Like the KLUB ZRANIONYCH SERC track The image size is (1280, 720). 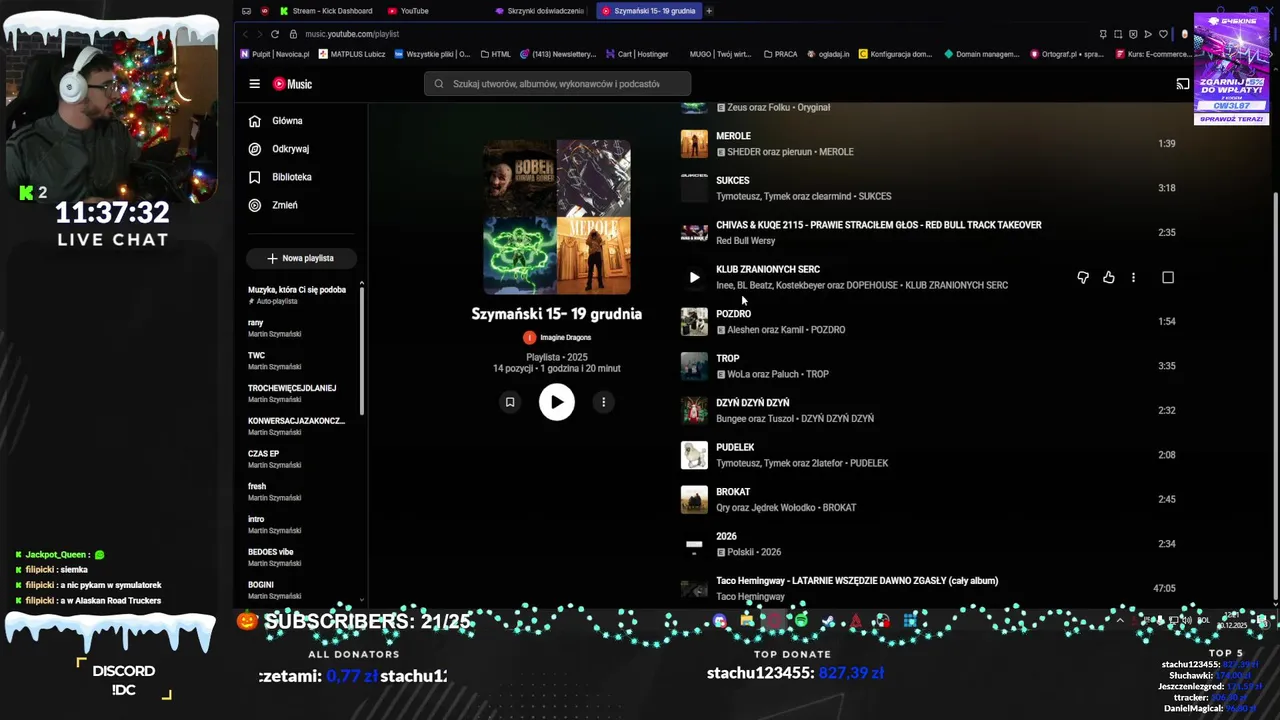point(1109,277)
